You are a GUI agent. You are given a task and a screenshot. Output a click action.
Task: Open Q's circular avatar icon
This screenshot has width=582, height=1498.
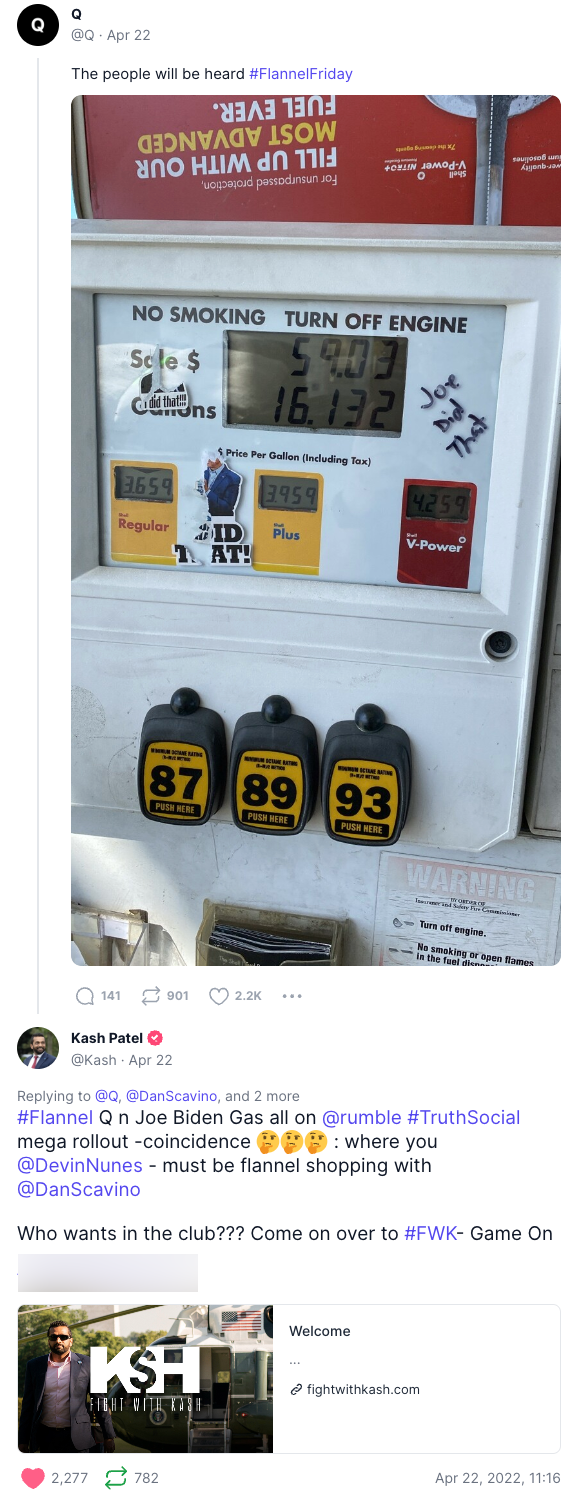(x=38, y=25)
